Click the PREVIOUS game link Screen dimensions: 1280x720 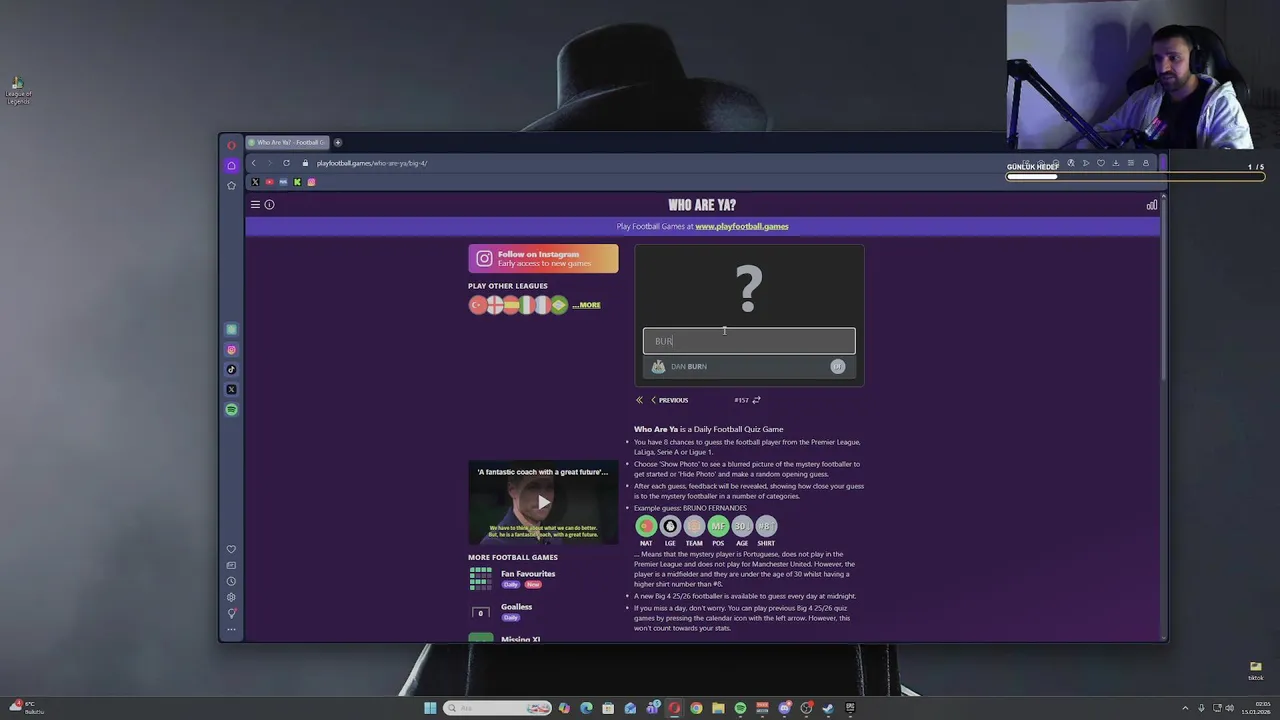pyautogui.click(x=670, y=400)
